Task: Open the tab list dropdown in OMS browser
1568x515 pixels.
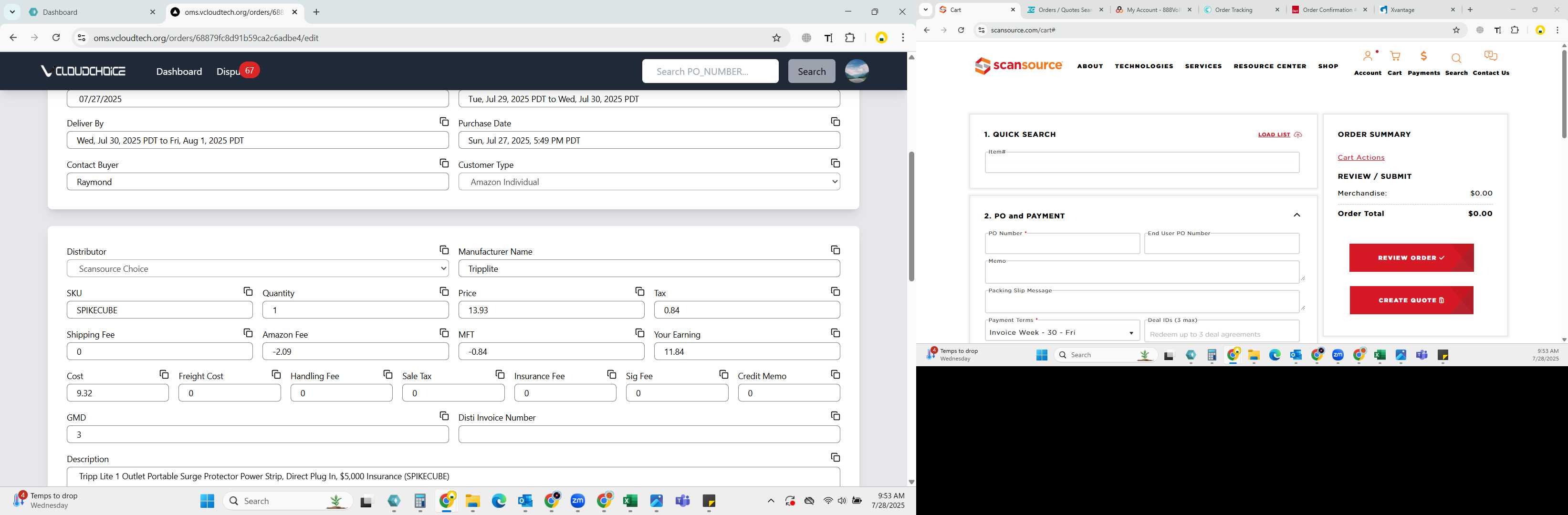Action: [12, 12]
